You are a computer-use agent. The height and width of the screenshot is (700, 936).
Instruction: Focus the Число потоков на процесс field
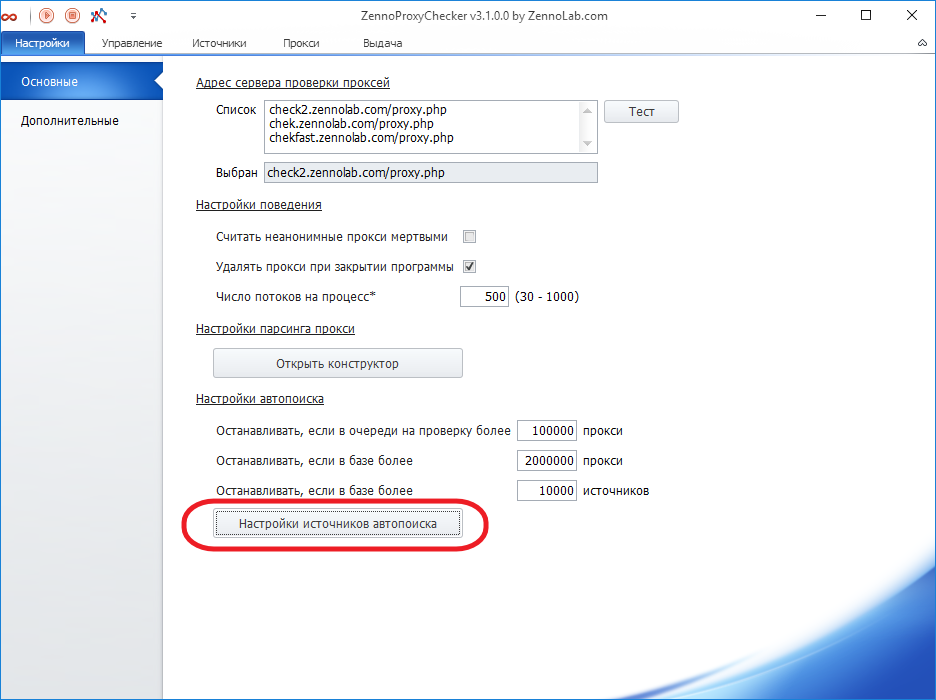click(484, 297)
